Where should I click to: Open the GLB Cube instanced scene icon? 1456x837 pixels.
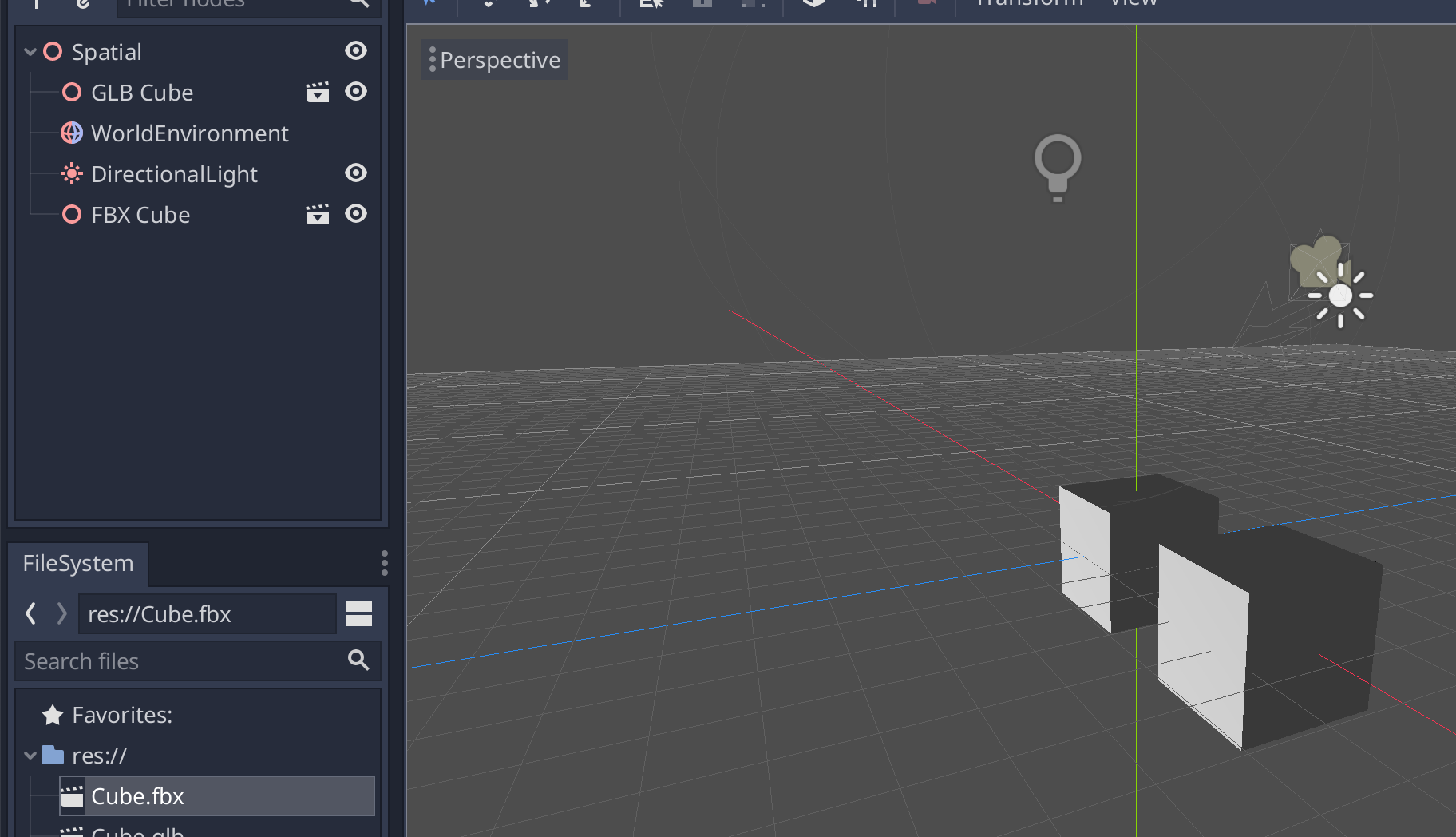point(318,91)
